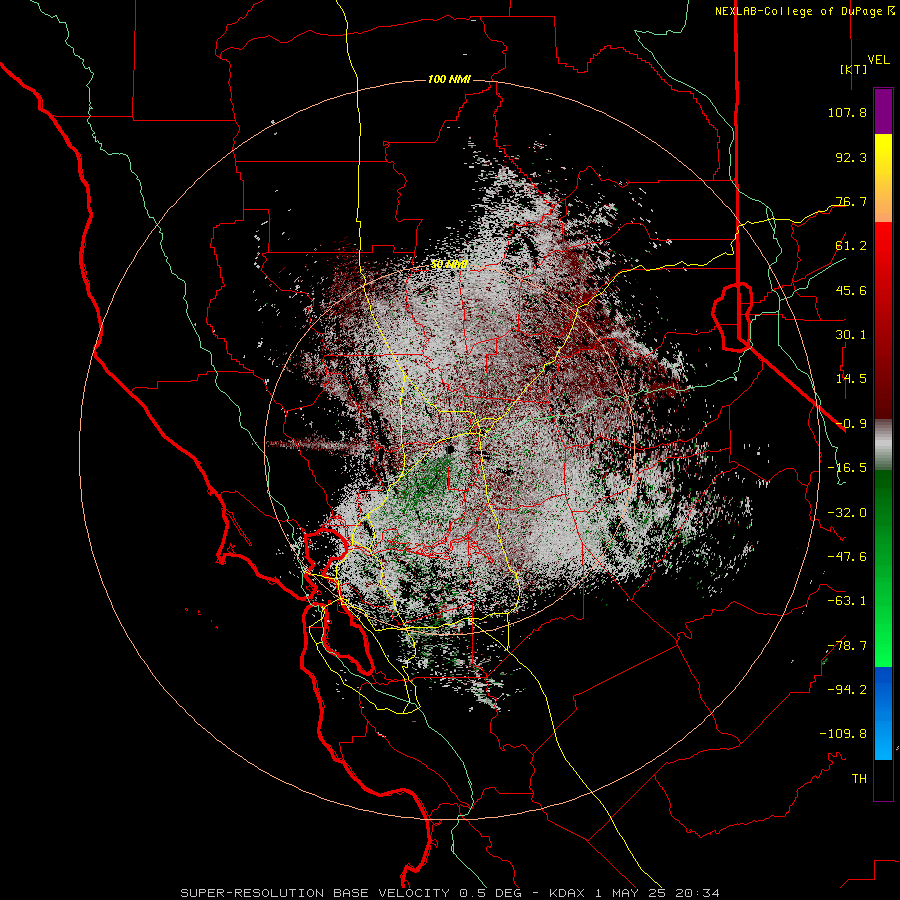Click the yellow segment of the color bar
Image resolution: width=900 pixels, height=900 pixels.
click(x=883, y=178)
